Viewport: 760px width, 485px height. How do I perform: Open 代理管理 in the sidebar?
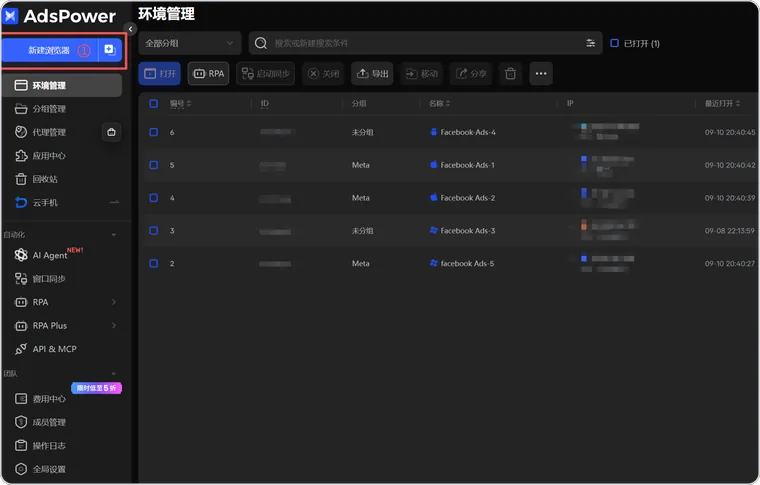48,132
